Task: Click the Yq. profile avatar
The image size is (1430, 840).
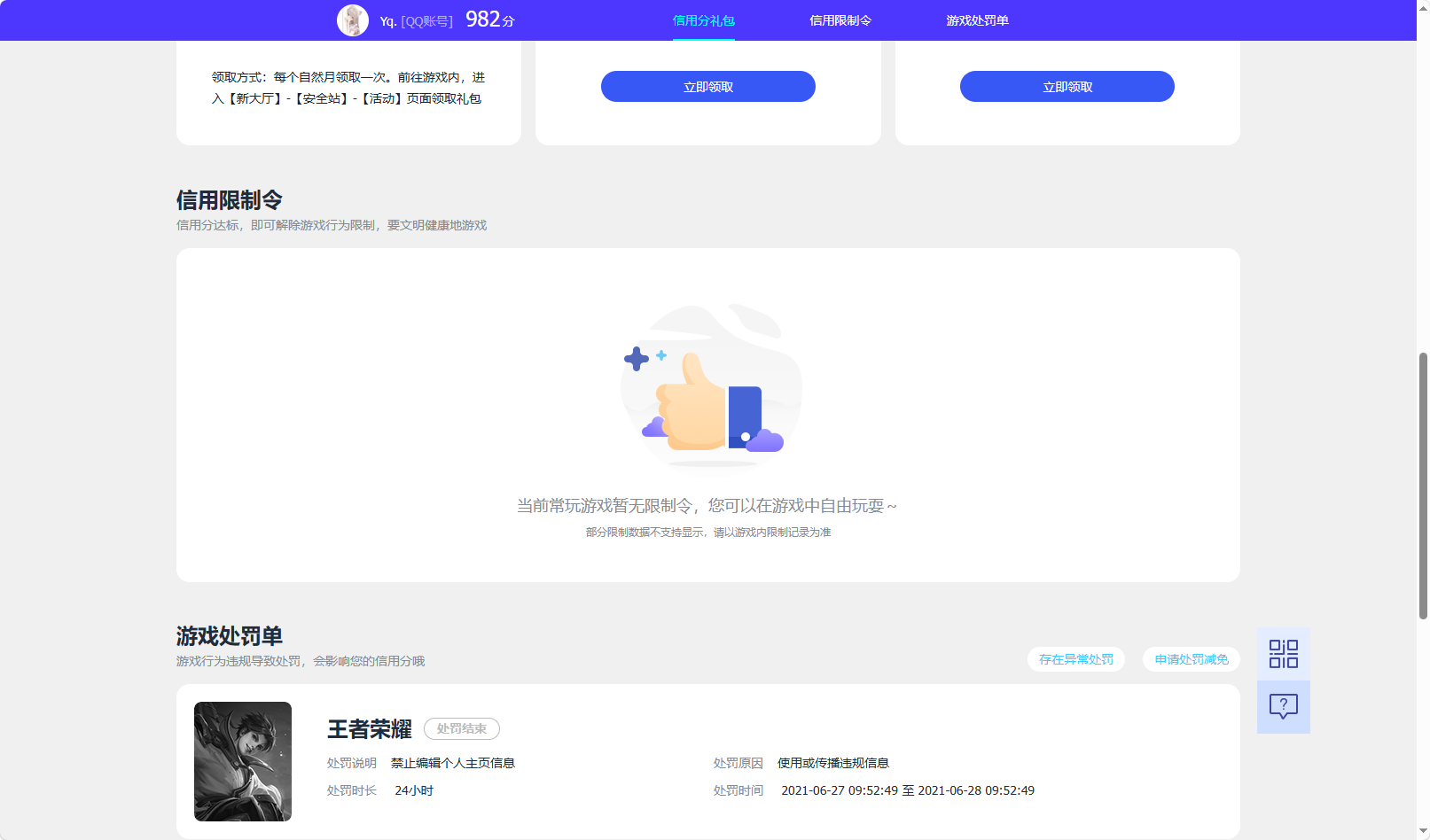Action: (352, 19)
